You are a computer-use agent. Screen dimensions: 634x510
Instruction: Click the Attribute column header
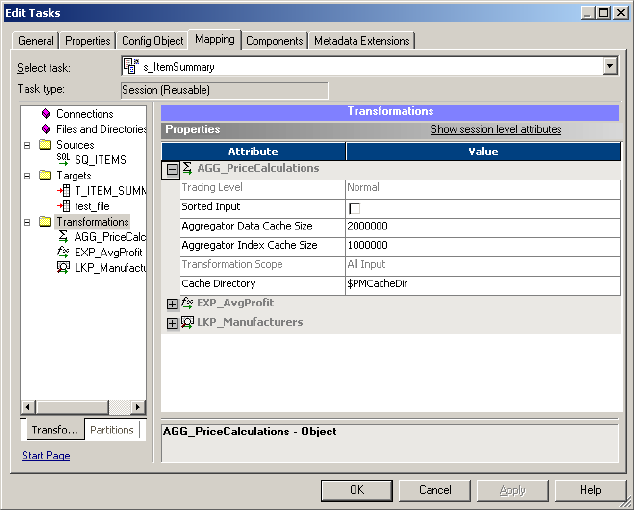tap(253, 151)
